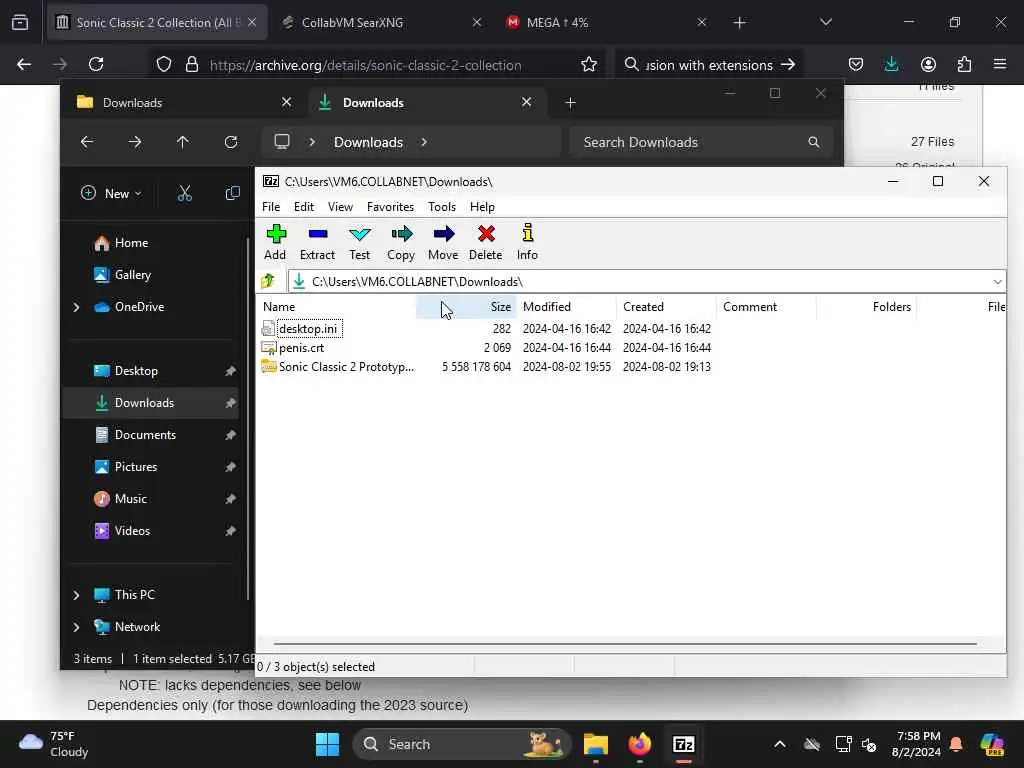Click the Folders column header
The image size is (1024, 768).
(866, 306)
